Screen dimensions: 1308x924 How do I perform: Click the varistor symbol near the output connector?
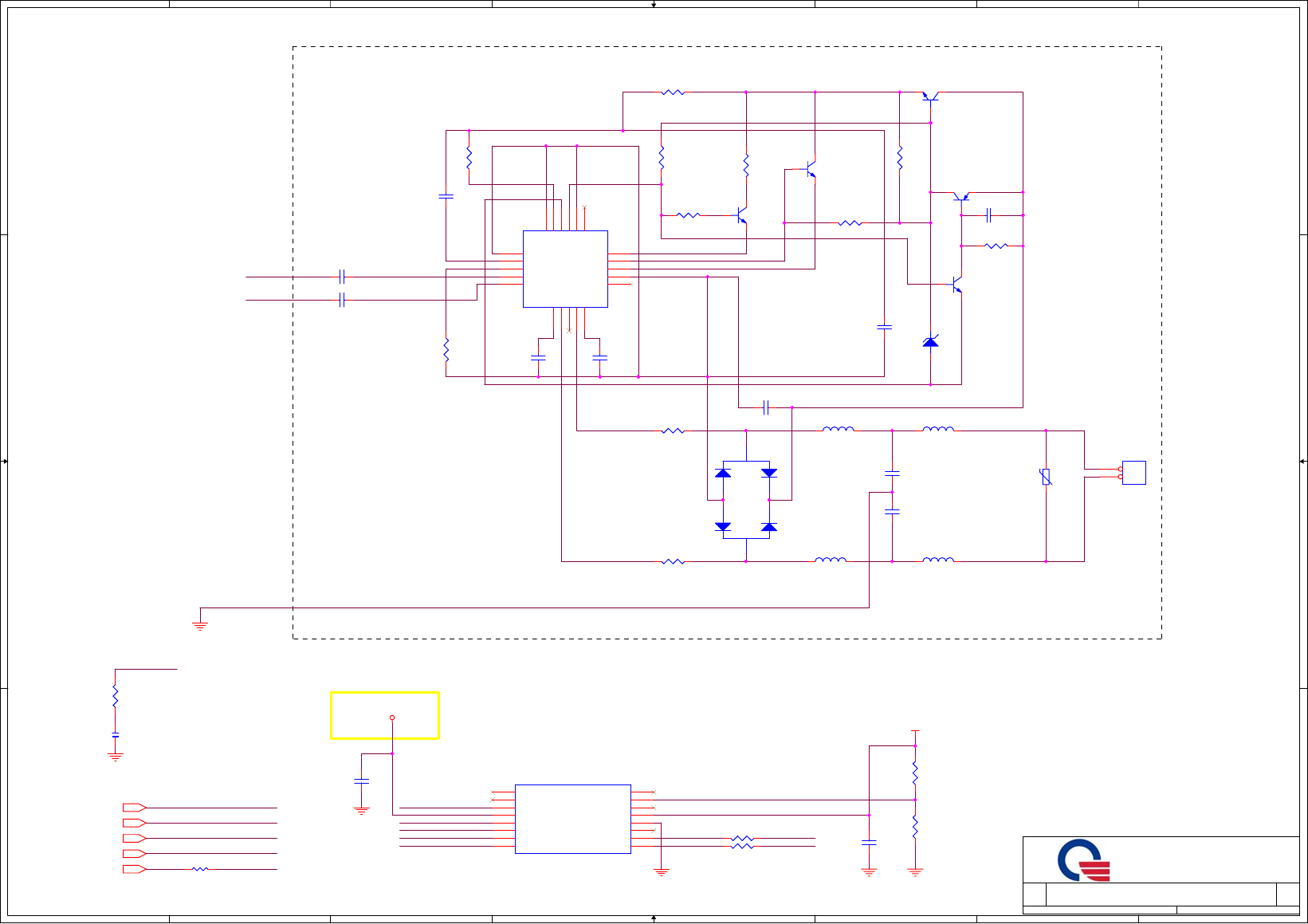[x=1046, y=477]
